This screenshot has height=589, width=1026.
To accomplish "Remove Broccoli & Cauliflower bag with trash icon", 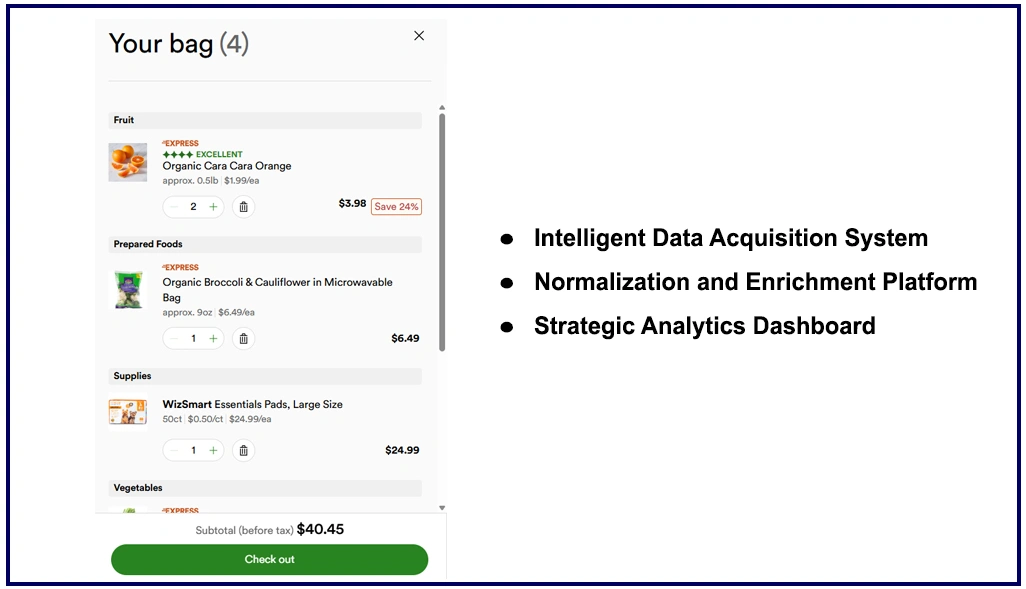I will click(x=243, y=339).
